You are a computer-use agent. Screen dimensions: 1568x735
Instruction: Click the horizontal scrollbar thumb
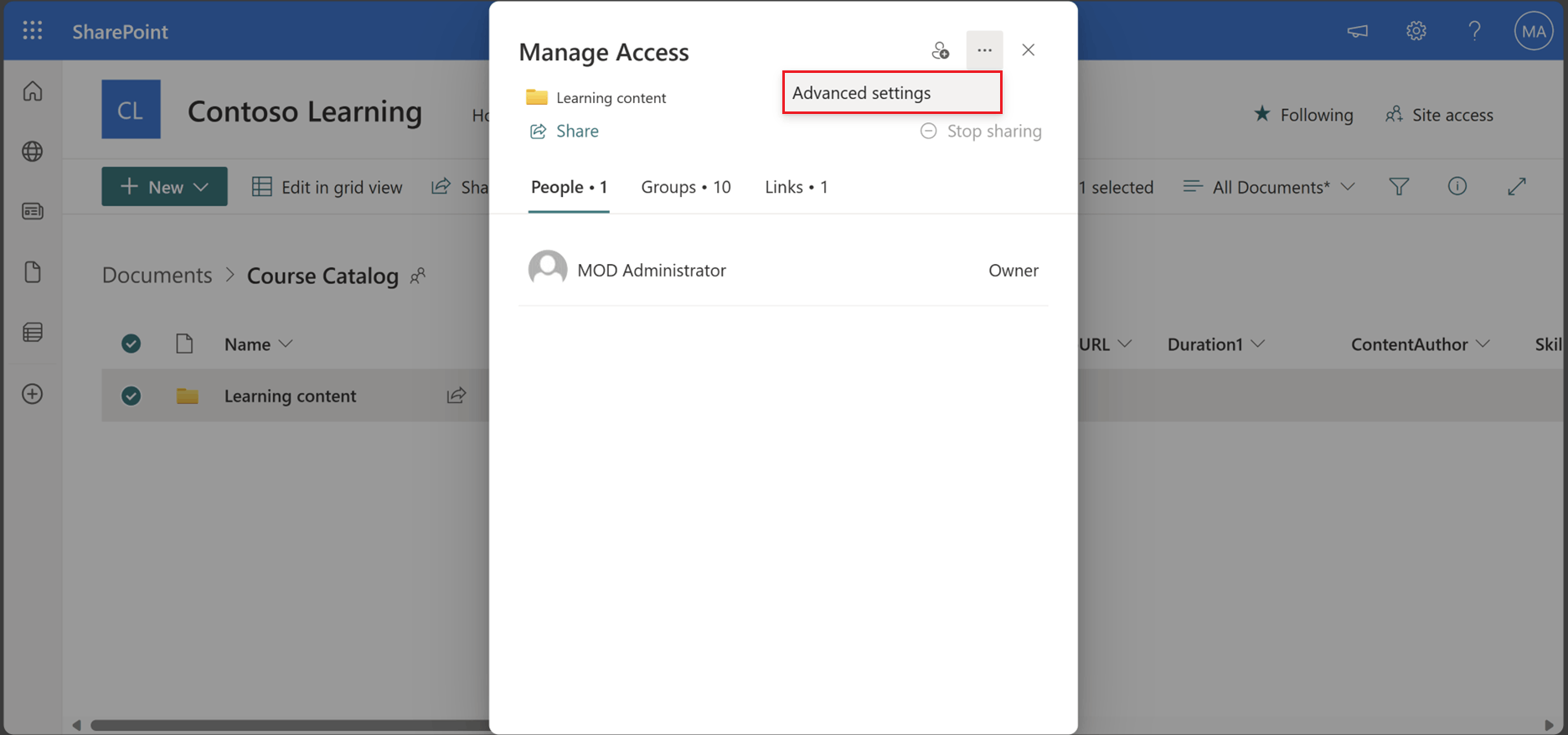[x=289, y=725]
